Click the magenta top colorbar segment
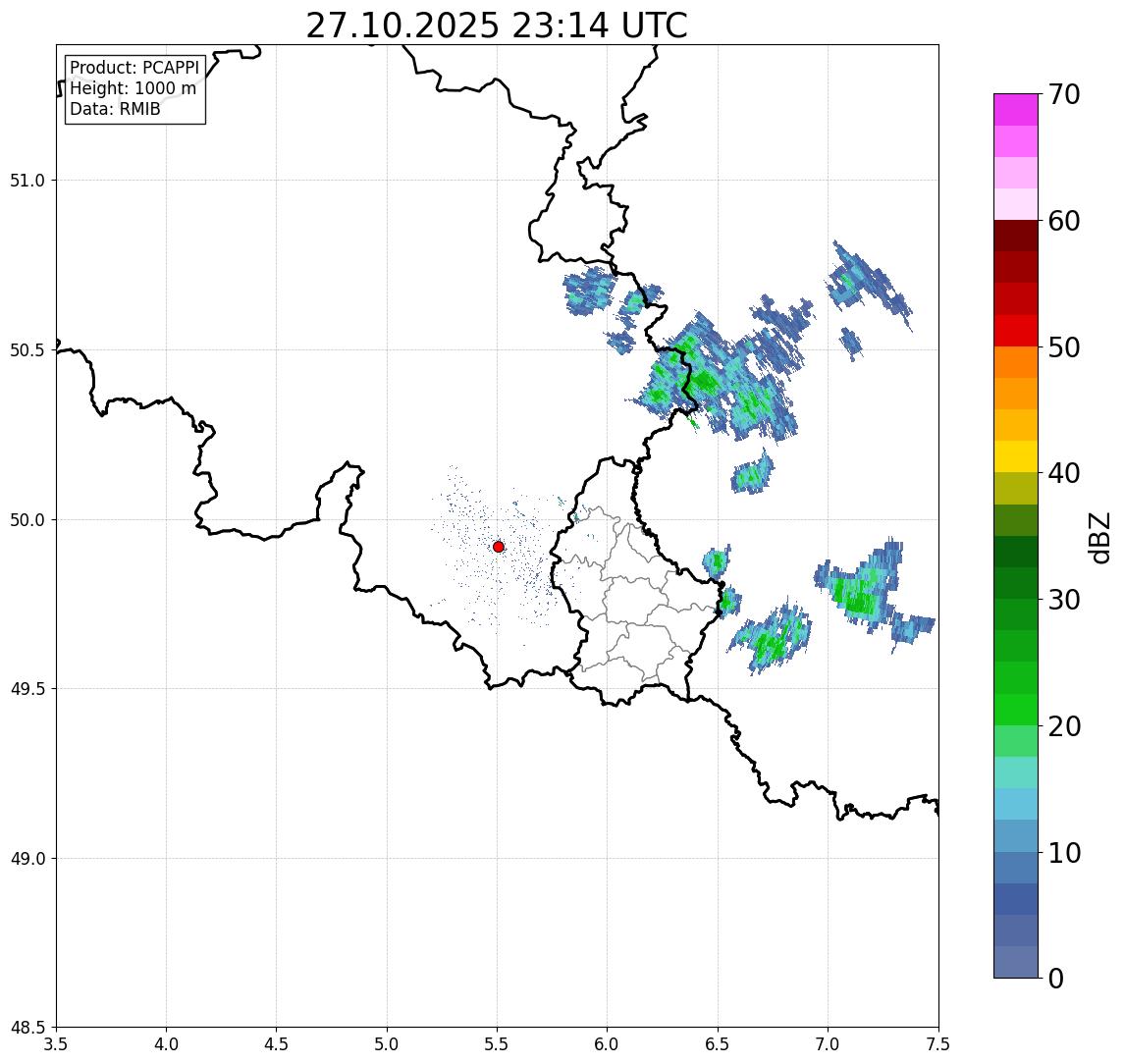The image size is (1124, 1064). [1016, 110]
